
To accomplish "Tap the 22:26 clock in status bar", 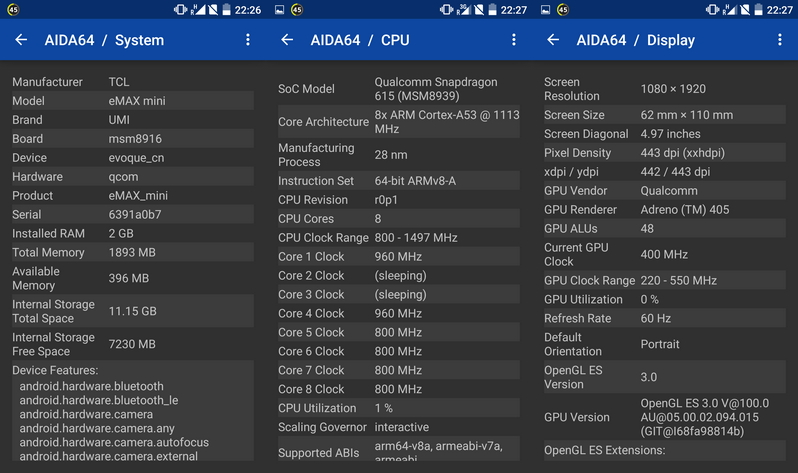I will (248, 10).
